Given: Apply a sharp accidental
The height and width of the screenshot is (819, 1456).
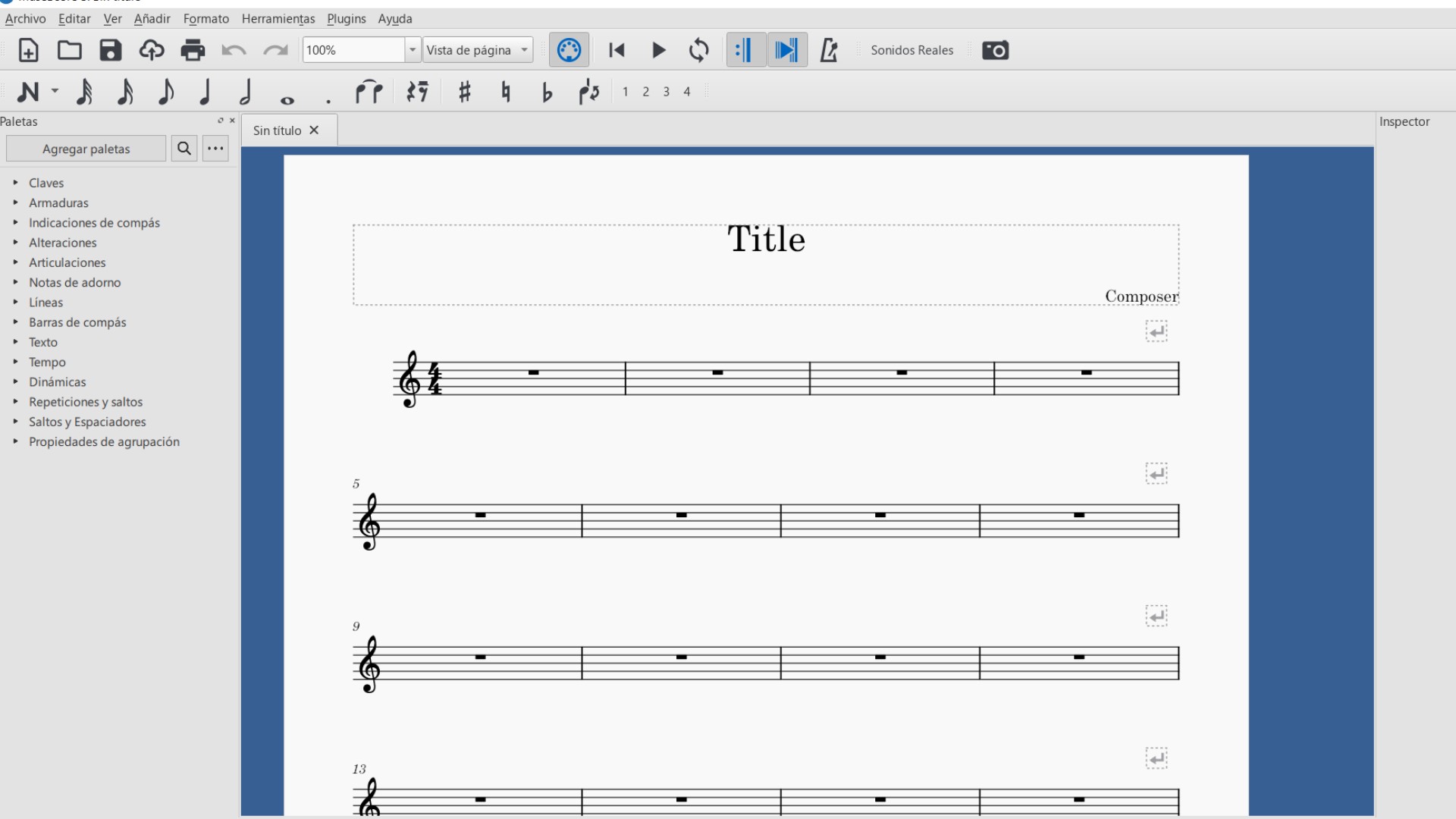Looking at the screenshot, I should 464,92.
